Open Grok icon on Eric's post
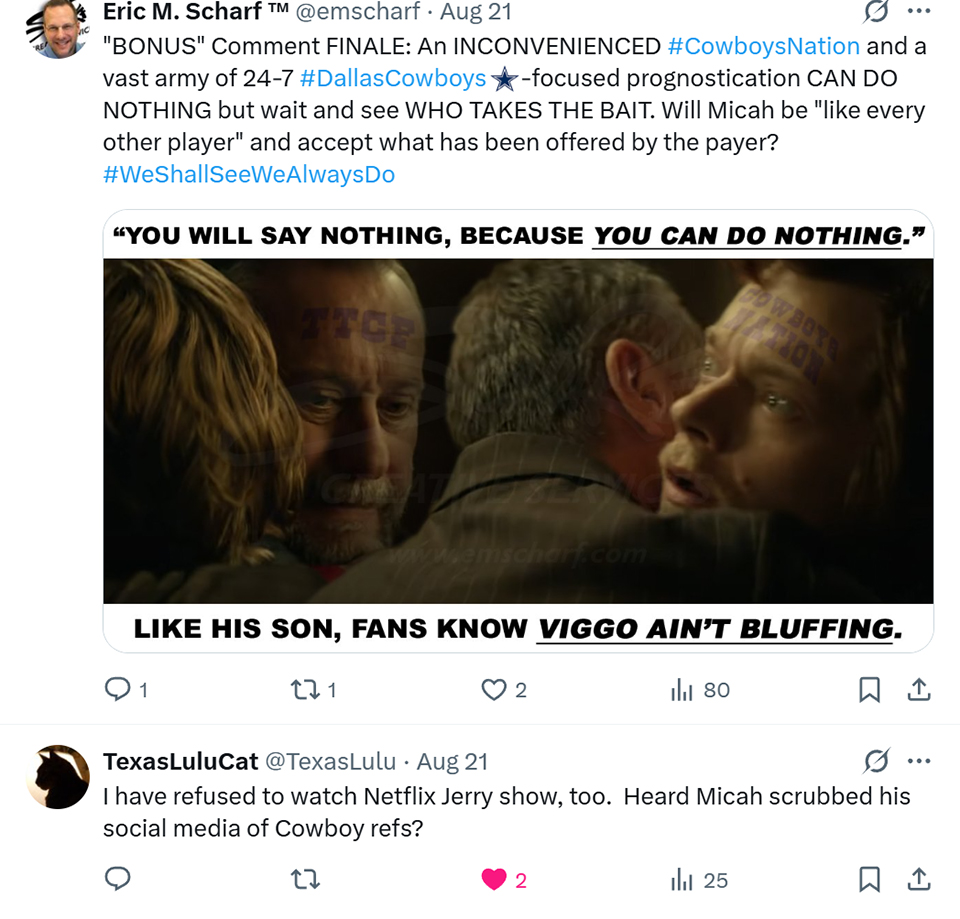The image size is (960, 919). [877, 11]
